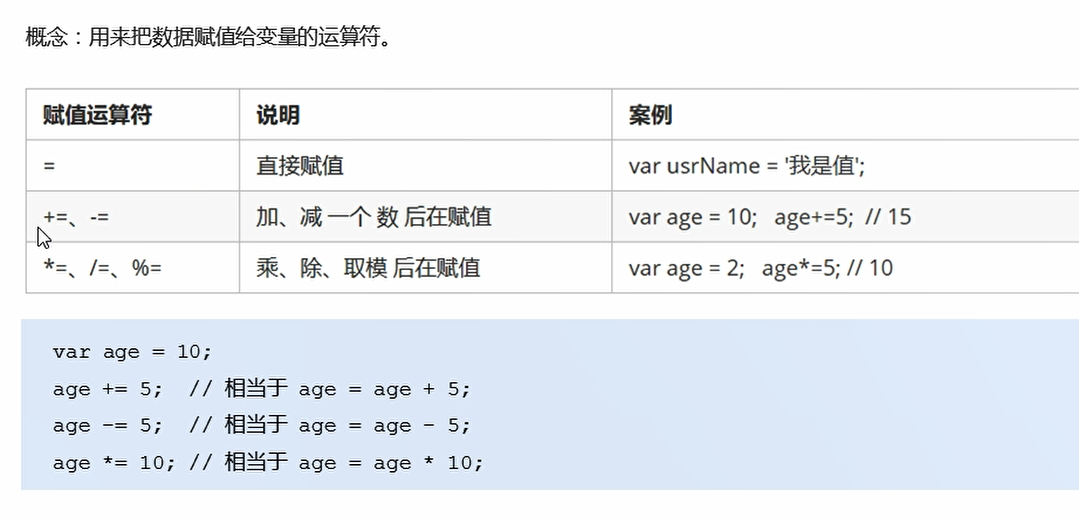Click the '*=、/=、%=' operator cell
Screen dimensions: 1079x520
tap(102, 267)
